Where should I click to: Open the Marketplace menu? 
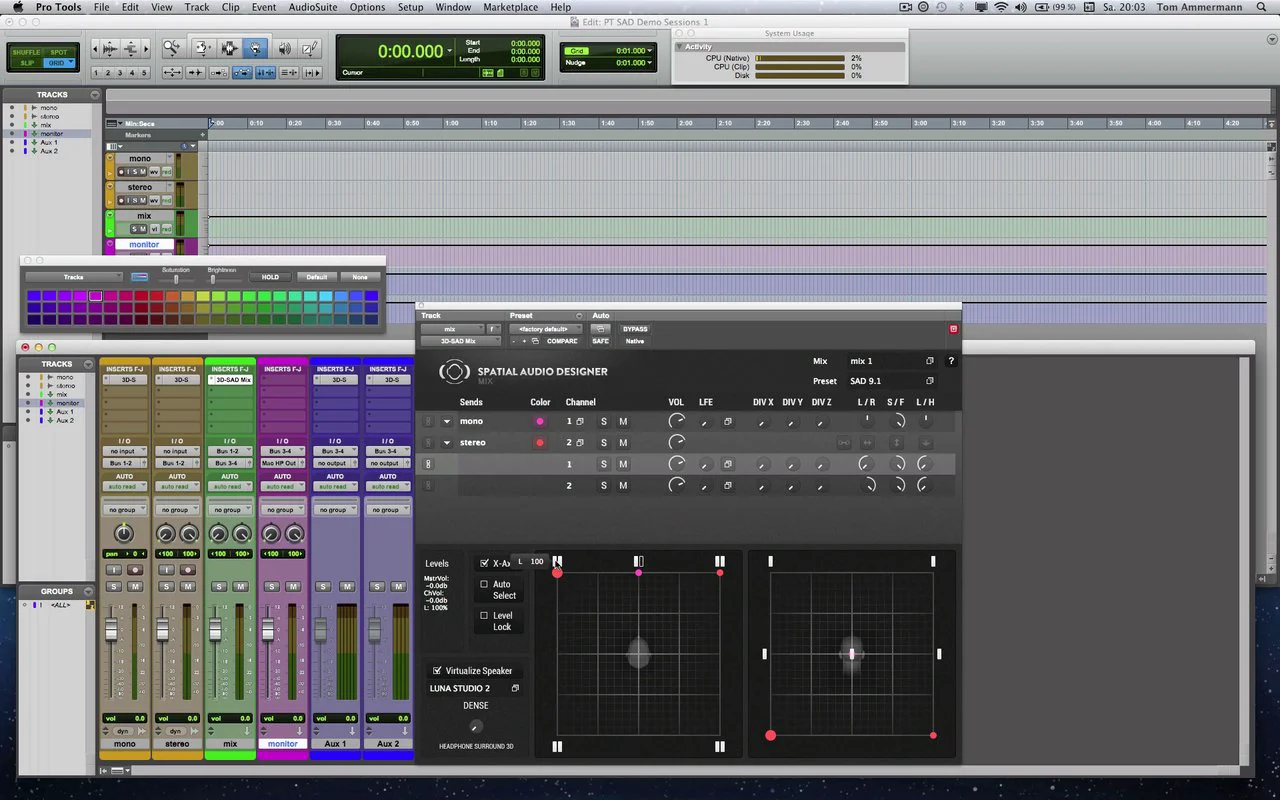[x=510, y=7]
